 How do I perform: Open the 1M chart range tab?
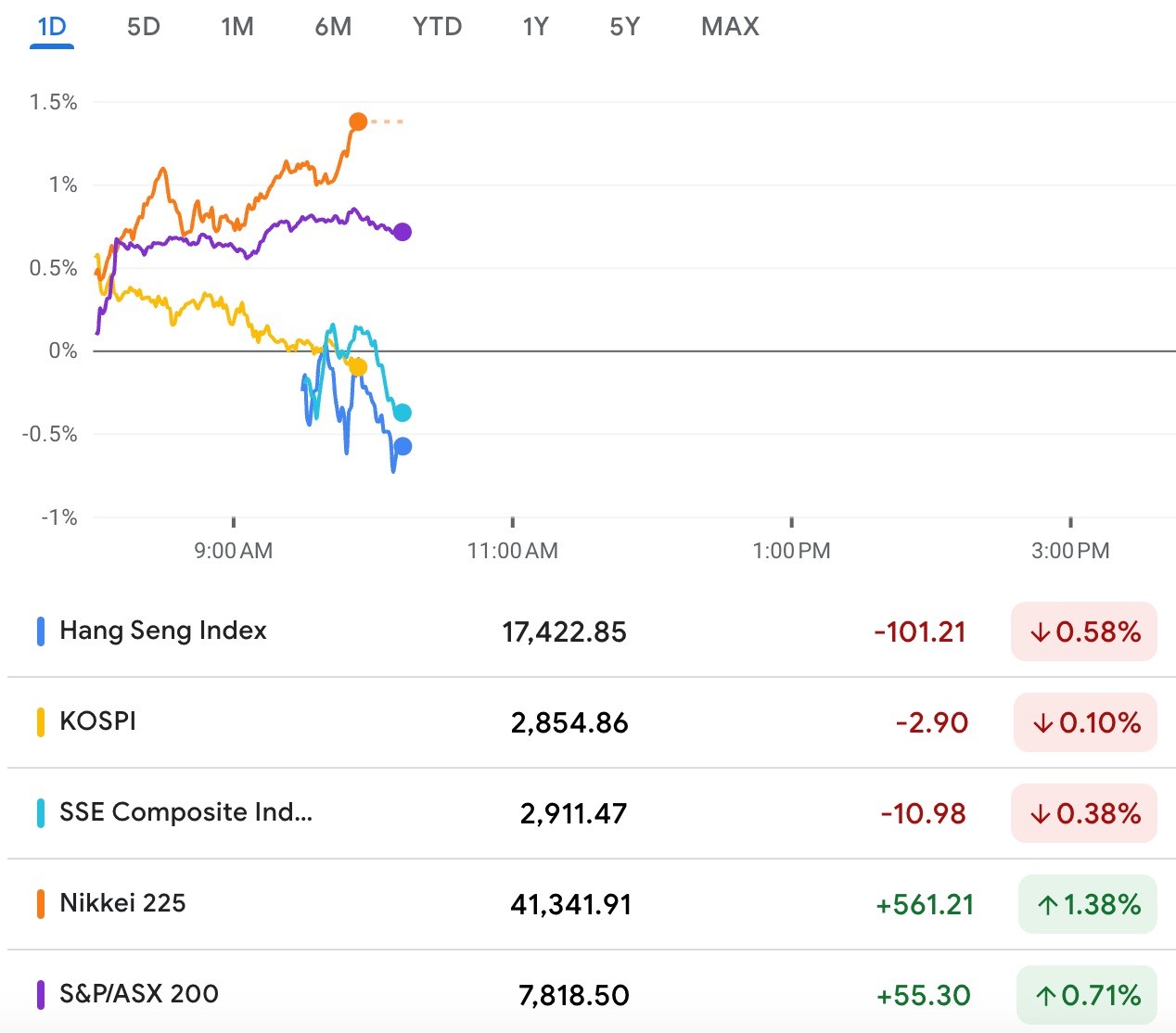pyautogui.click(x=237, y=27)
